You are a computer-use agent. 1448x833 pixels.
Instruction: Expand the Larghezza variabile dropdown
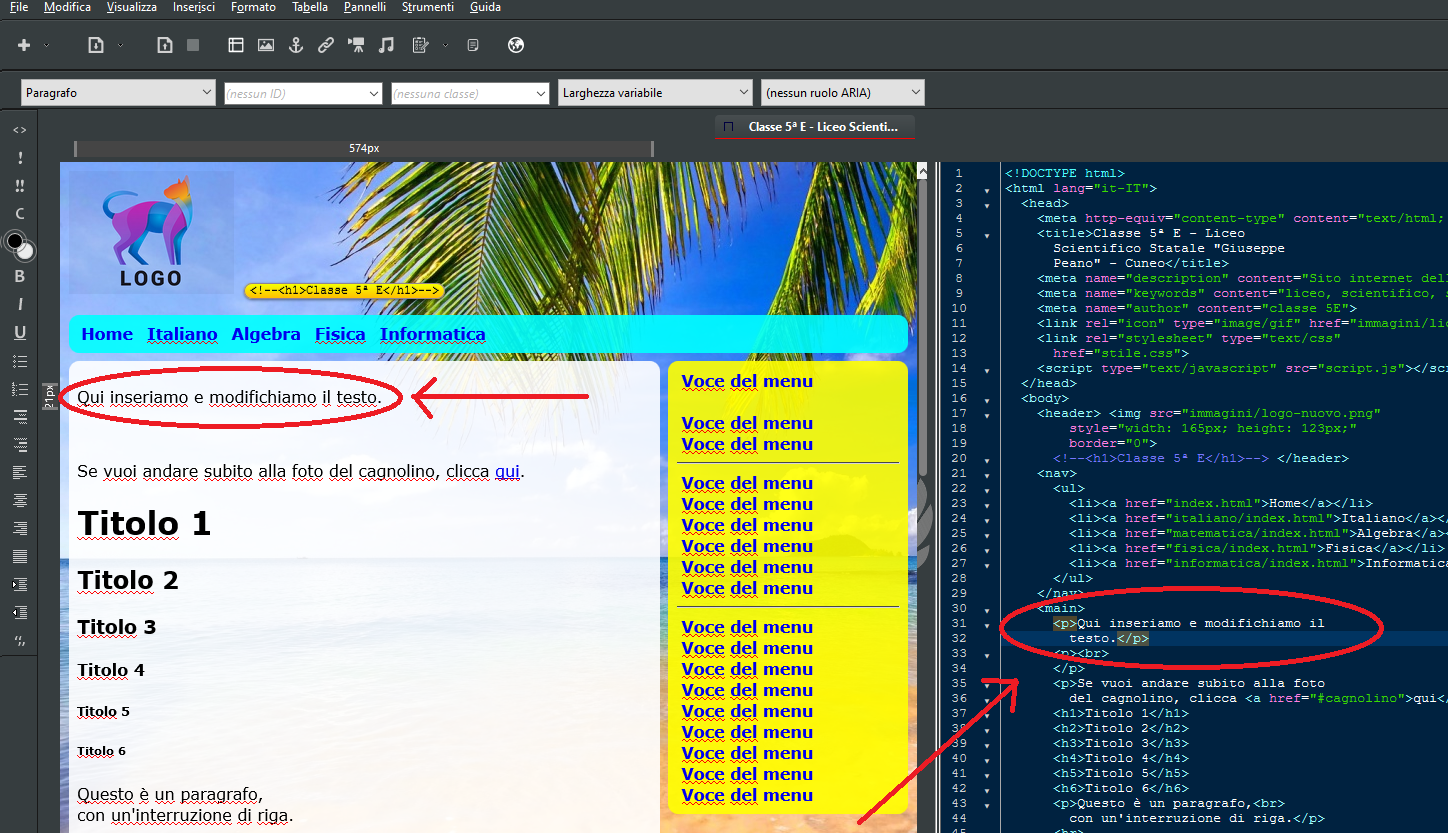tap(655, 93)
